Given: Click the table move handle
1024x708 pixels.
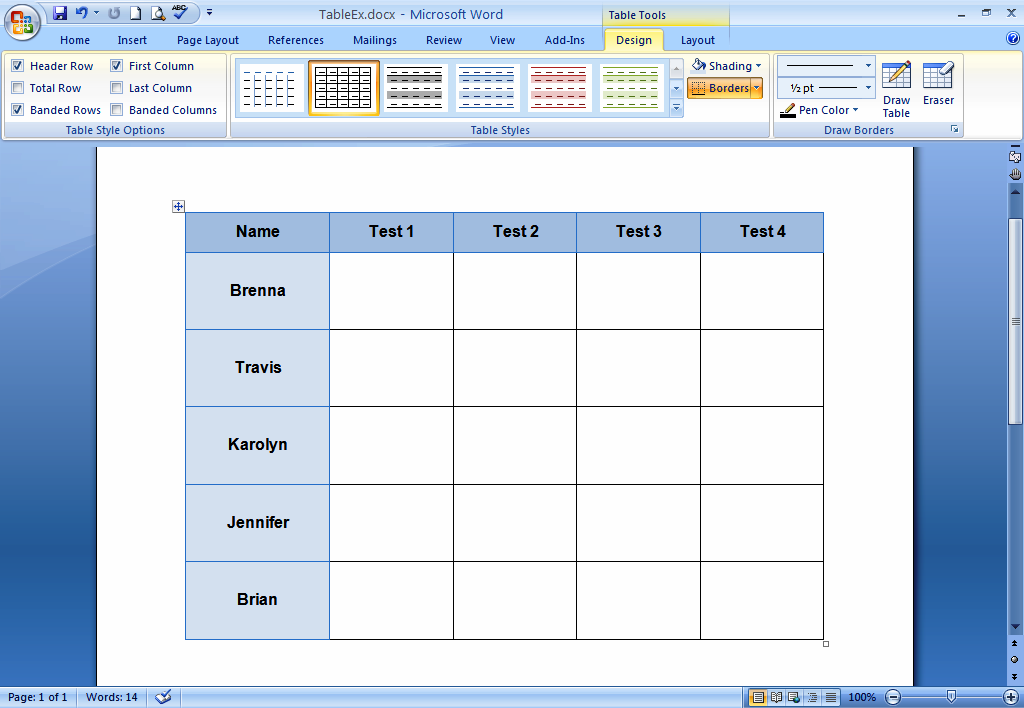Looking at the screenshot, I should click(178, 207).
